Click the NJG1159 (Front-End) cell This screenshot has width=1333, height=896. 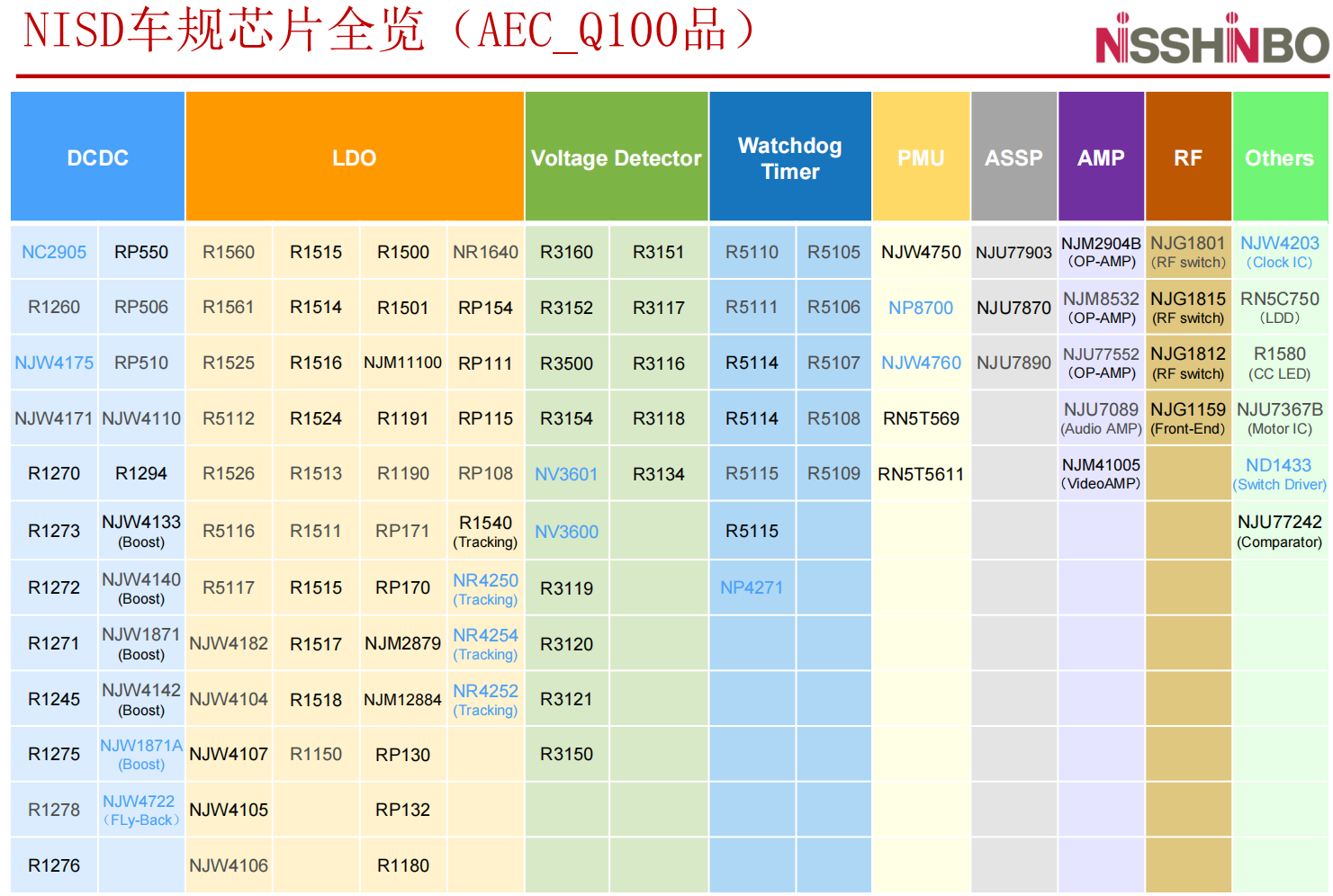[x=1188, y=418]
